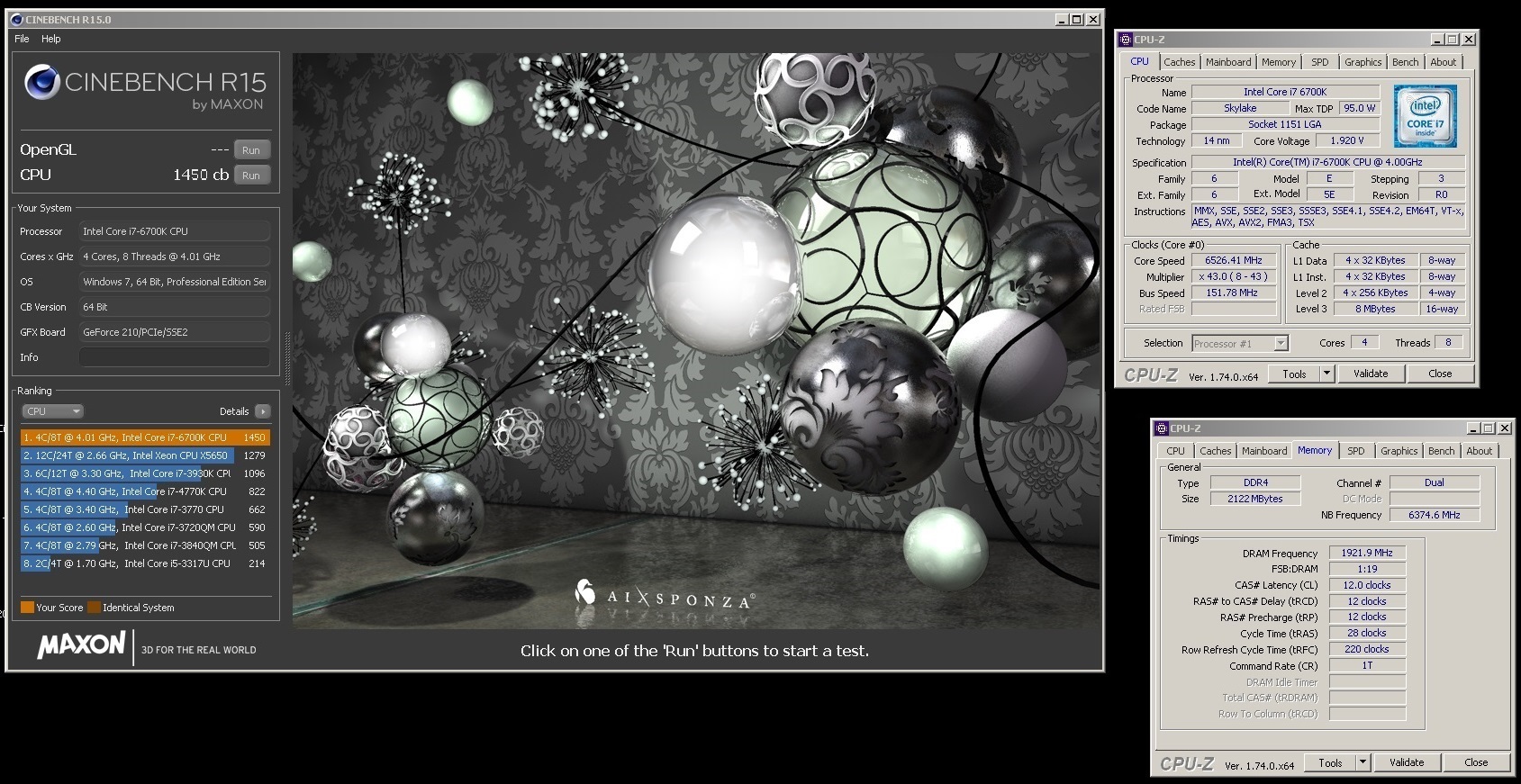Select Graphics tab in upper CPU-Z window
Image resolution: width=1521 pixels, height=784 pixels.
tap(1363, 62)
